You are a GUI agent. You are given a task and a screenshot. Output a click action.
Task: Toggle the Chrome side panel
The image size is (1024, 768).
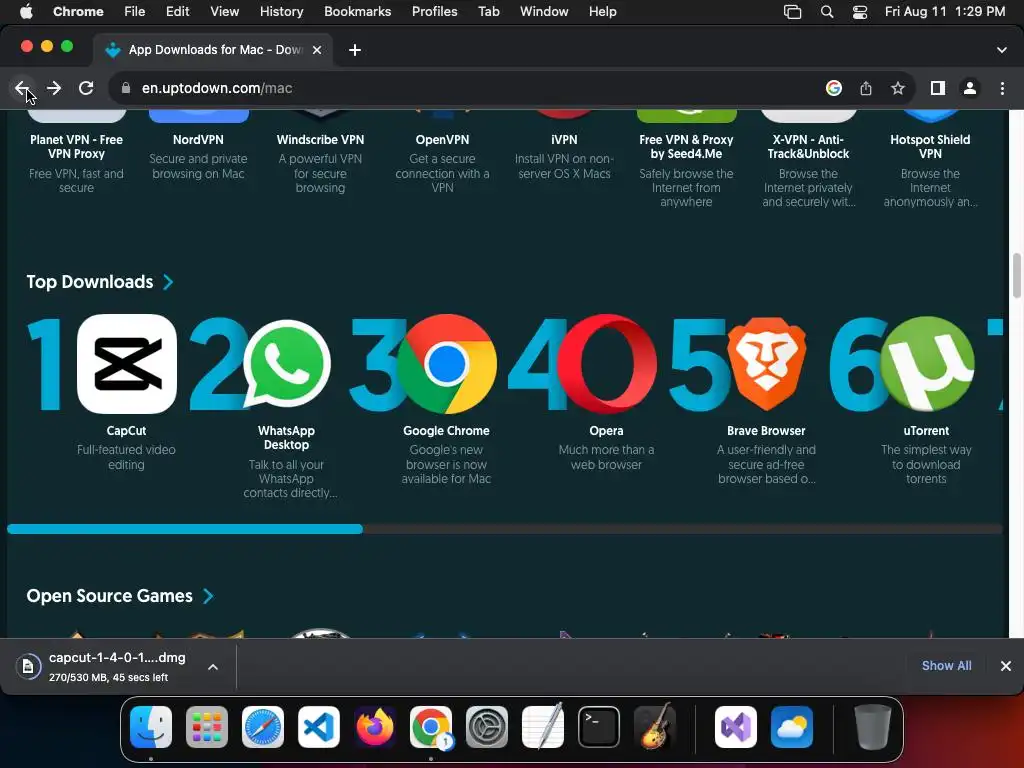[938, 88]
